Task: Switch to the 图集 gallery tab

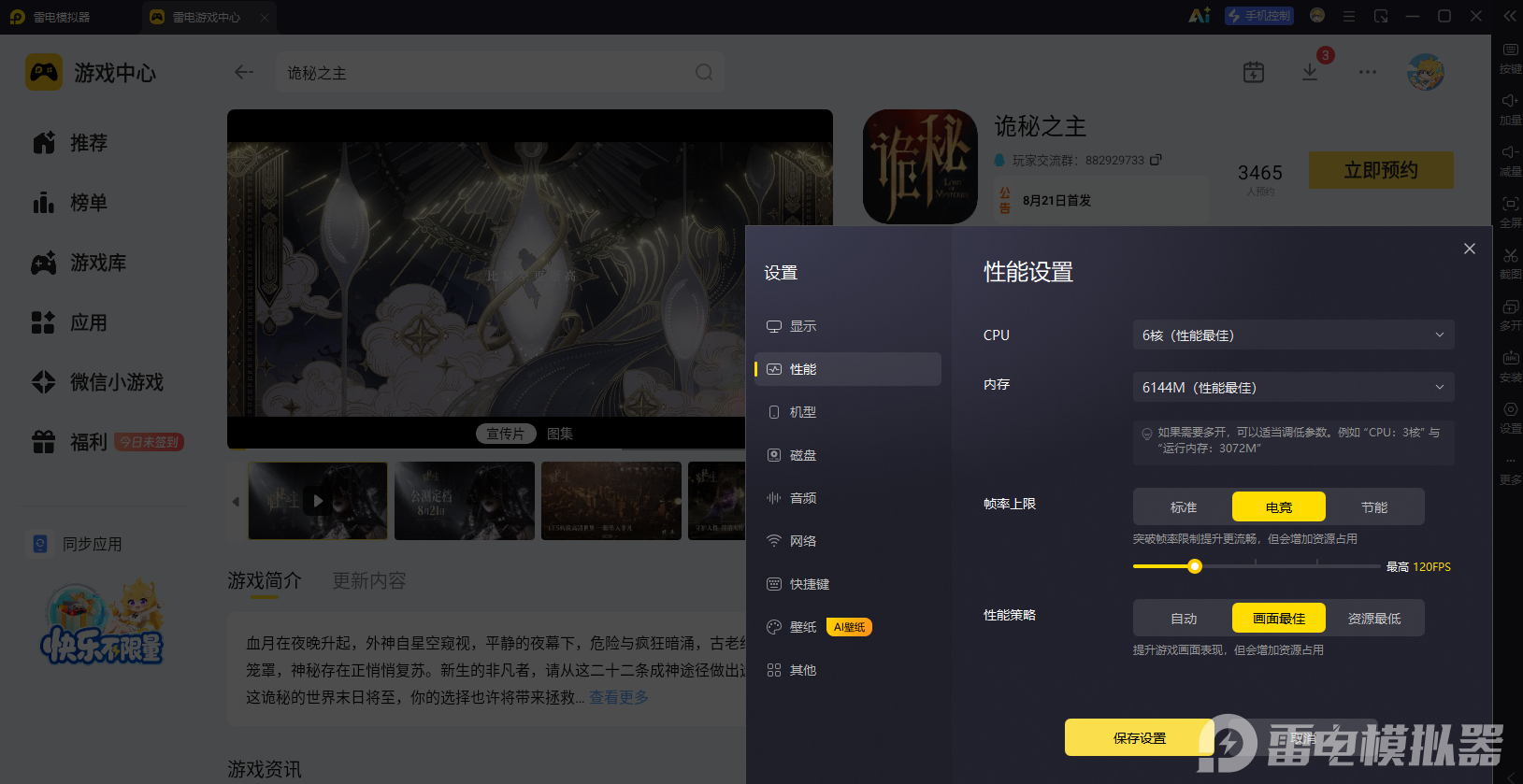Action: click(x=560, y=434)
